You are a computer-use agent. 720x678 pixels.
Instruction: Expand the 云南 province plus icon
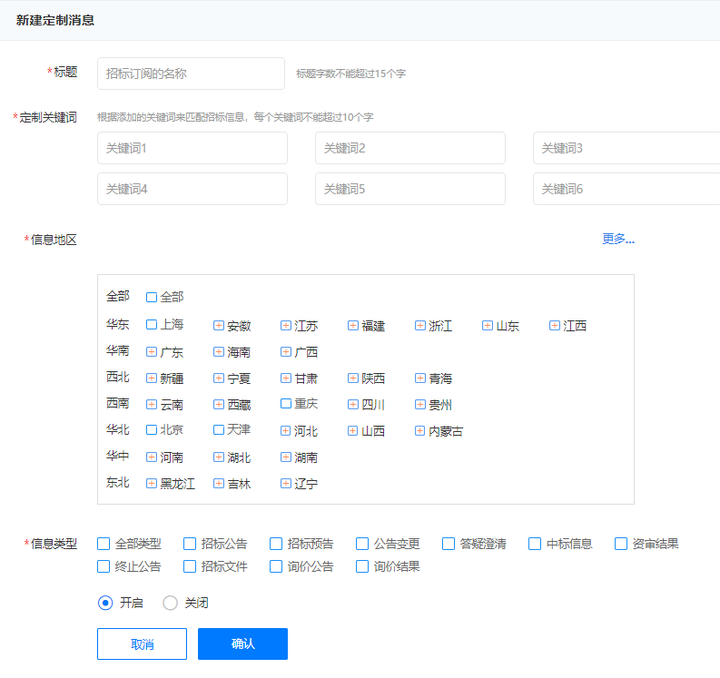pyautogui.click(x=151, y=404)
